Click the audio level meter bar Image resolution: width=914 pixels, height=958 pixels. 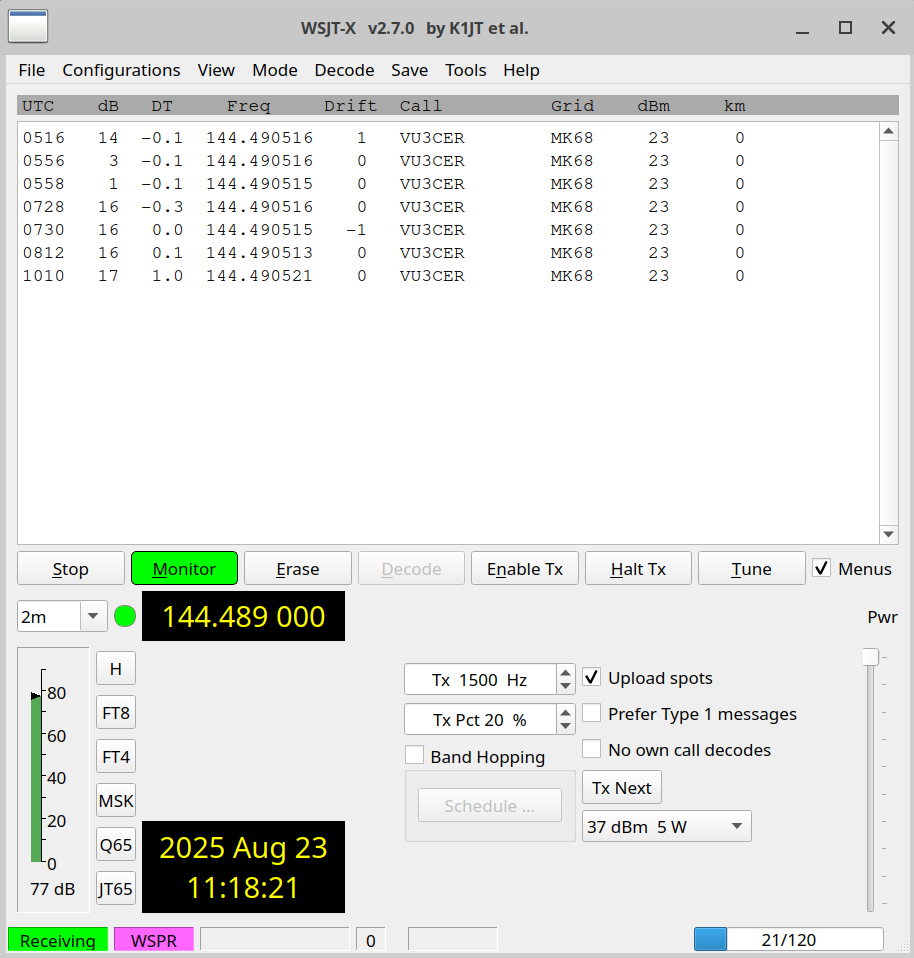pos(37,778)
